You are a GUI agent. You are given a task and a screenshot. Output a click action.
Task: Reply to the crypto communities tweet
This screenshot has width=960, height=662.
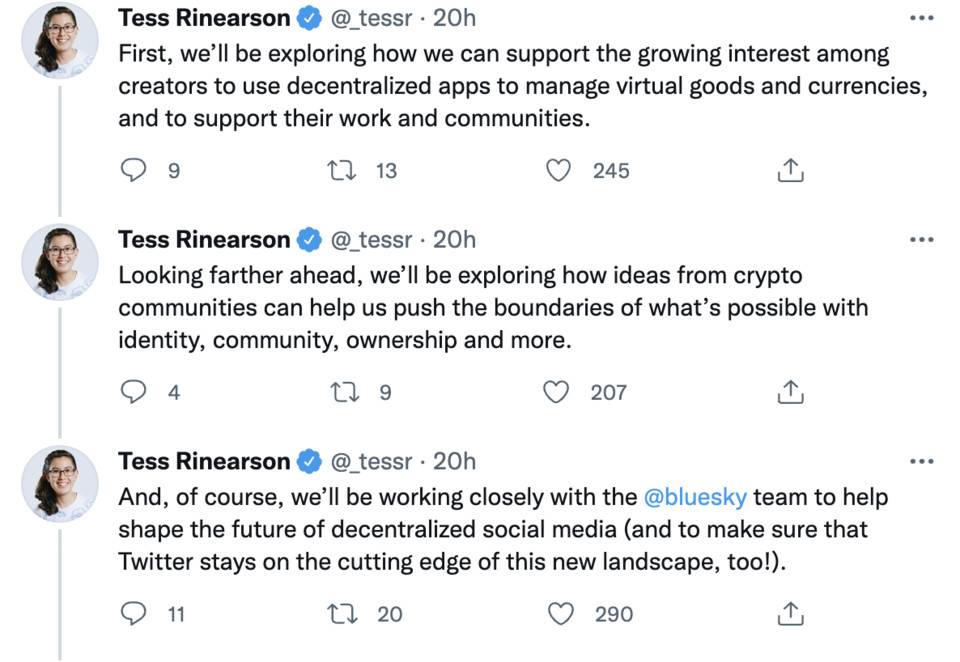coord(133,392)
